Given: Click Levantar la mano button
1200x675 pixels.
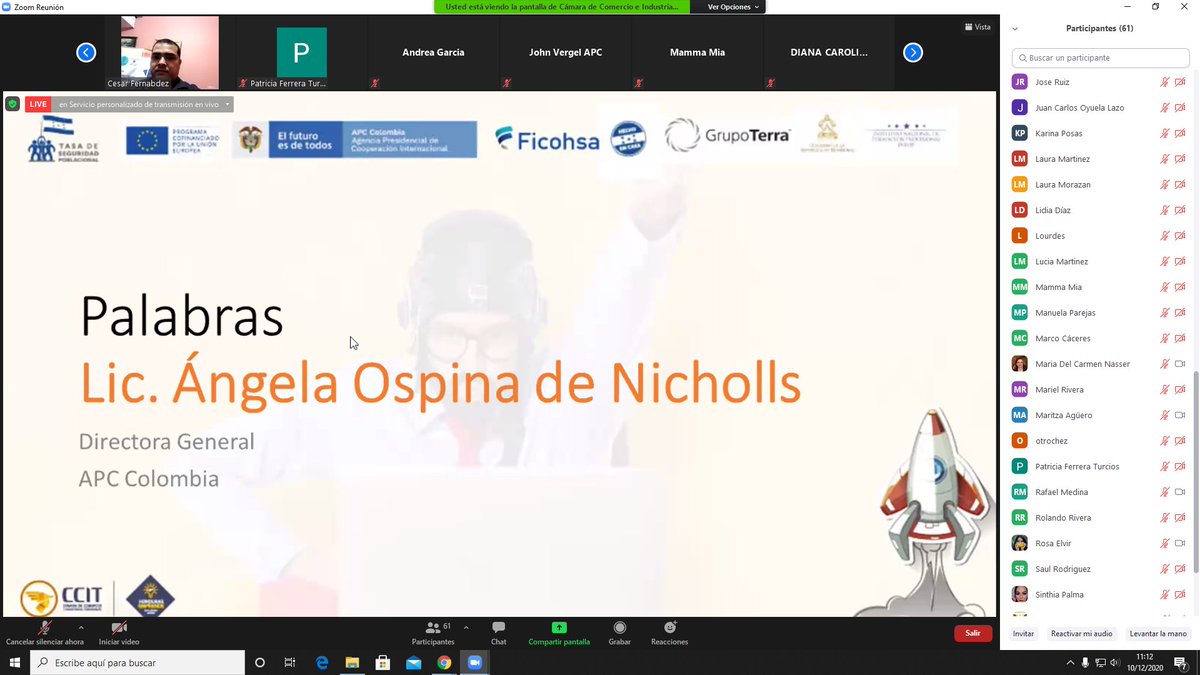Looking at the screenshot, I should 1158,633.
